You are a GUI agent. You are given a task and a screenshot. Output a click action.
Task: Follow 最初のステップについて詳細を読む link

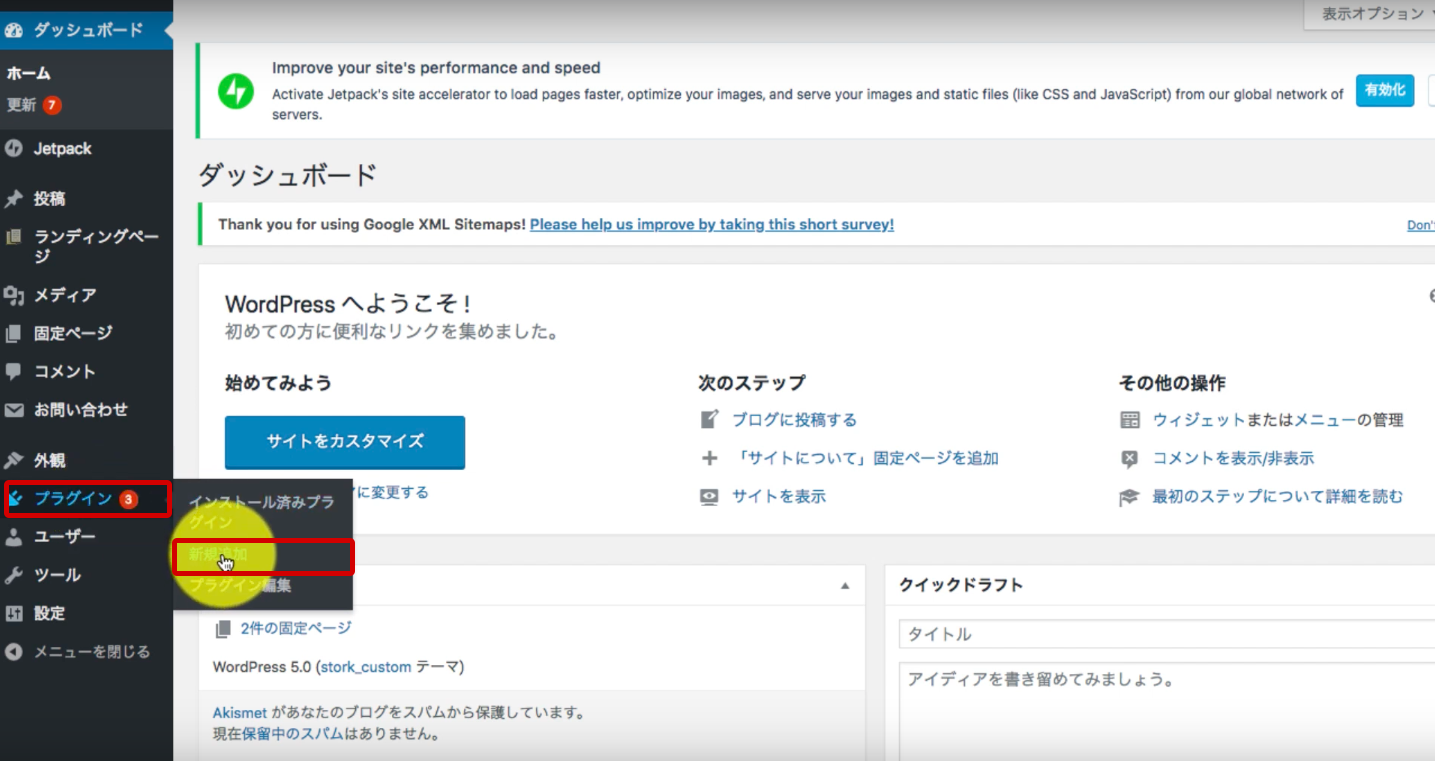tap(1278, 496)
